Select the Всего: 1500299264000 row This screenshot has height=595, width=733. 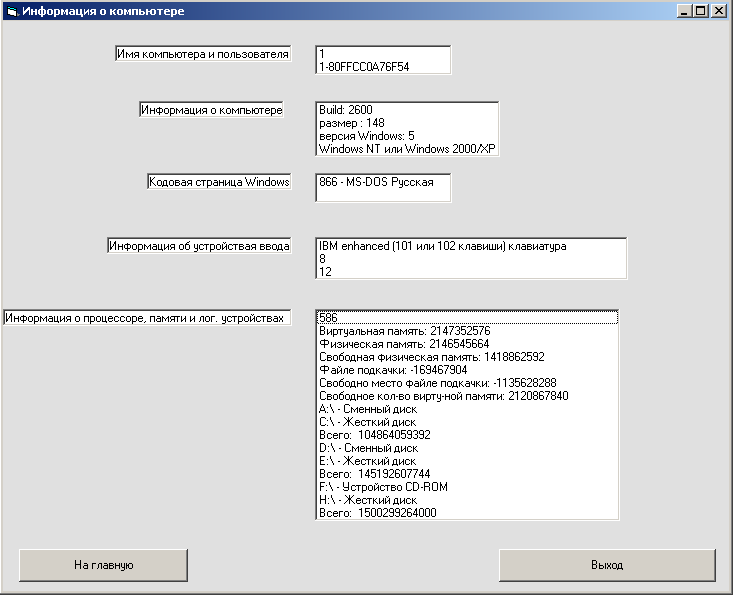467,513
